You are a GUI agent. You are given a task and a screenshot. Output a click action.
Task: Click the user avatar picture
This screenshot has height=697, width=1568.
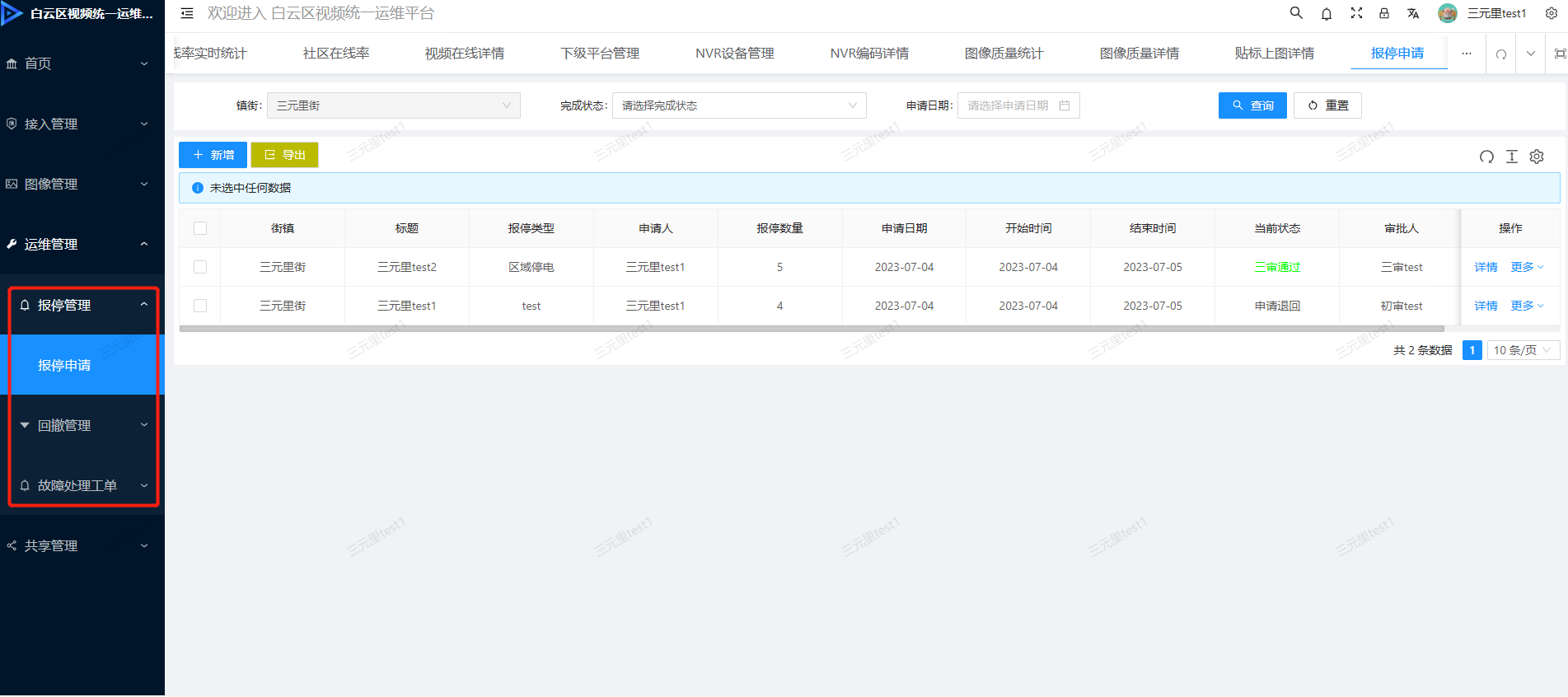1448,13
